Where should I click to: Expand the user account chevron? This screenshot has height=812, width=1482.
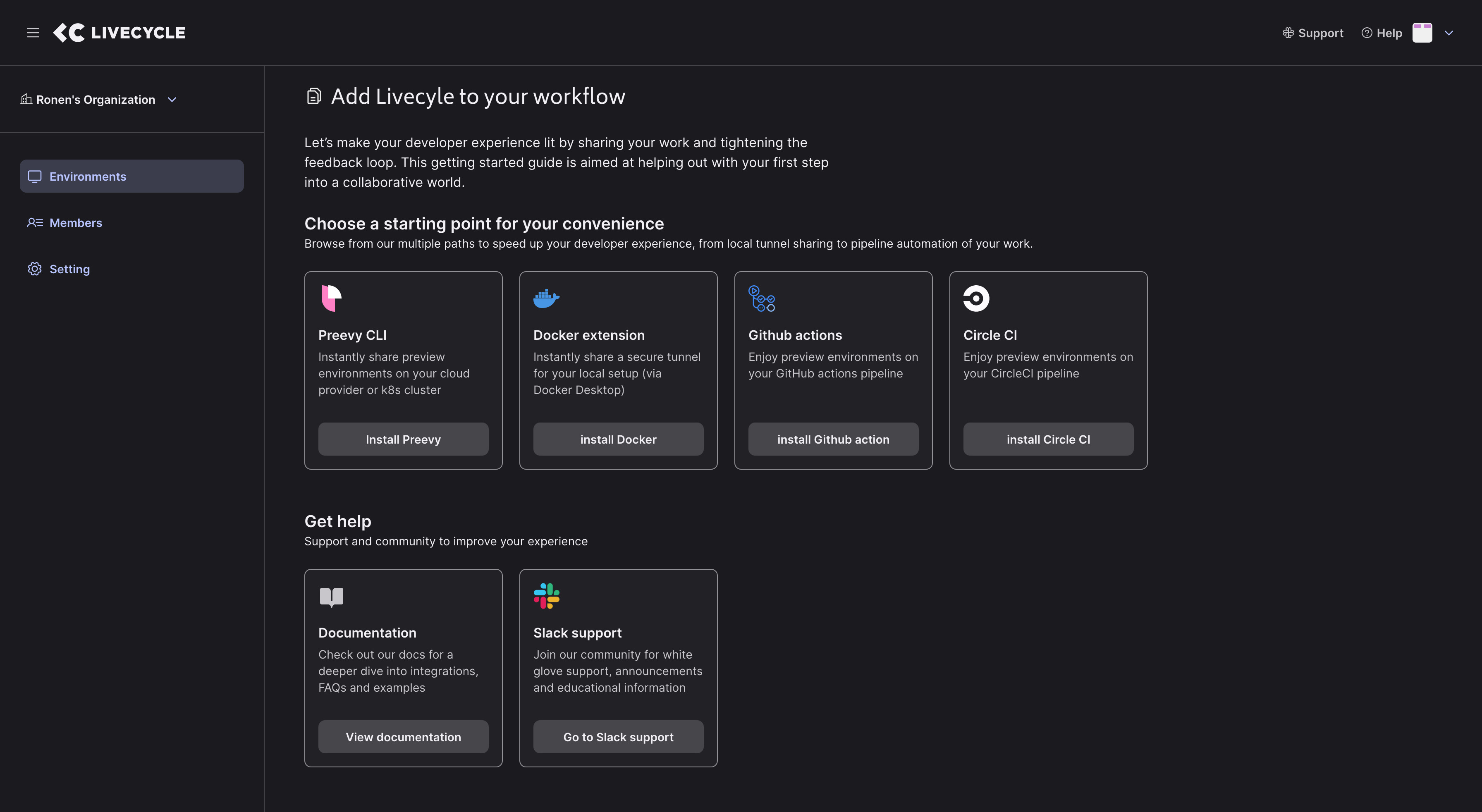[x=1449, y=33]
